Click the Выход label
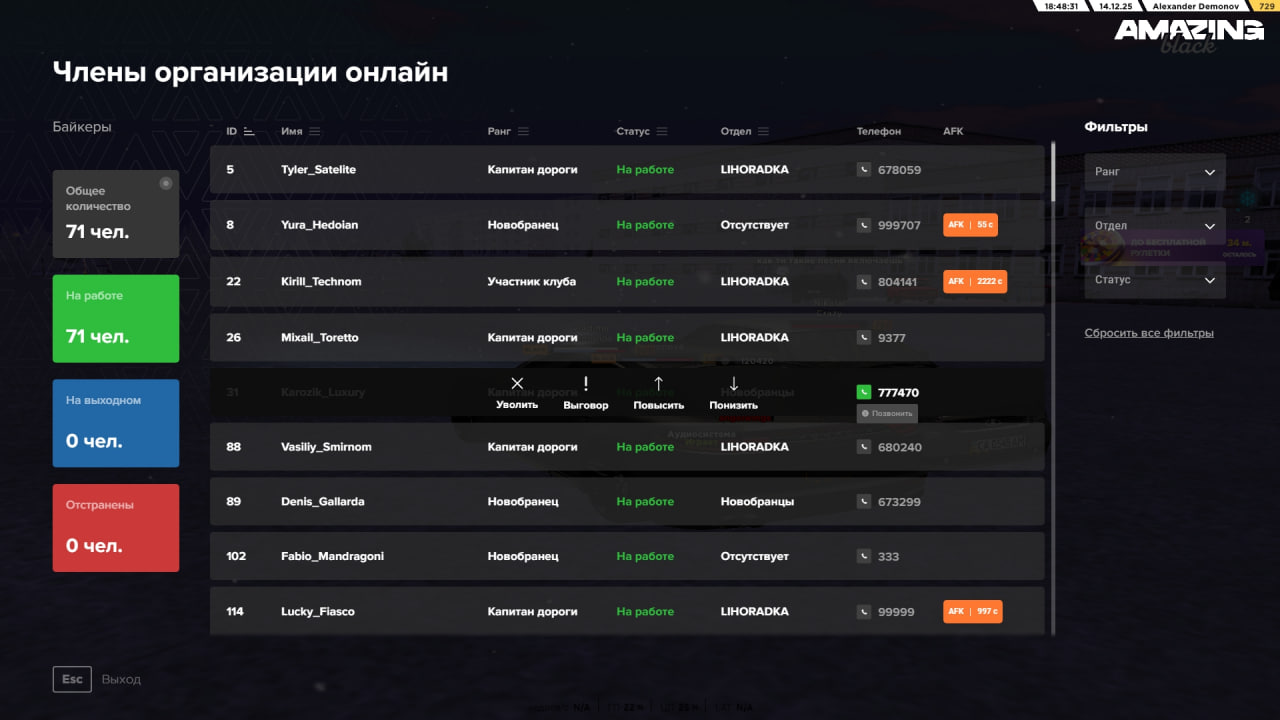 (121, 680)
